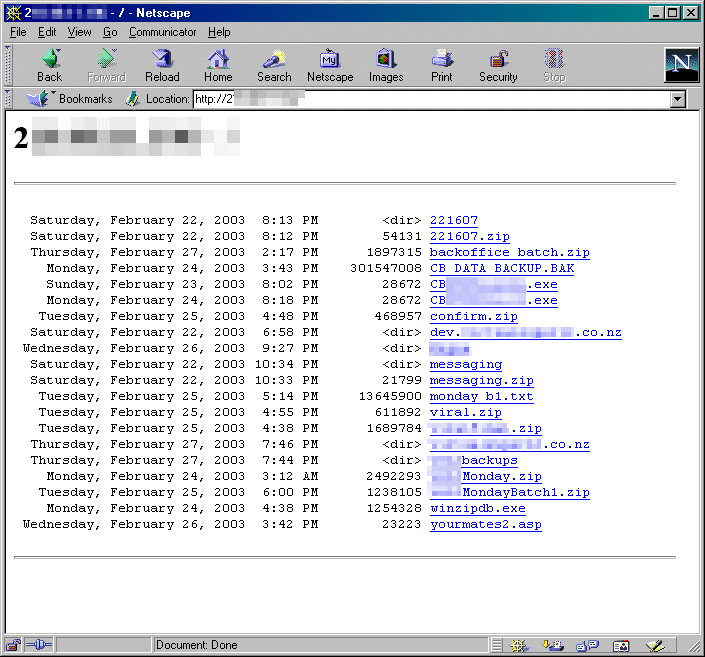This screenshot has height=657, width=705.
Task: Open the Bookmarks menu button
Action: click(72, 99)
